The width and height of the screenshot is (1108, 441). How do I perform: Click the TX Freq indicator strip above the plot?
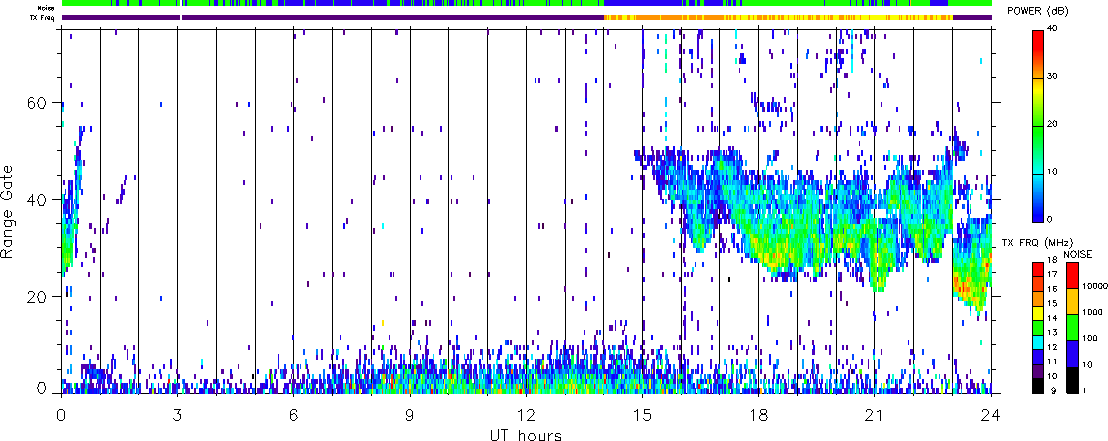526,16
